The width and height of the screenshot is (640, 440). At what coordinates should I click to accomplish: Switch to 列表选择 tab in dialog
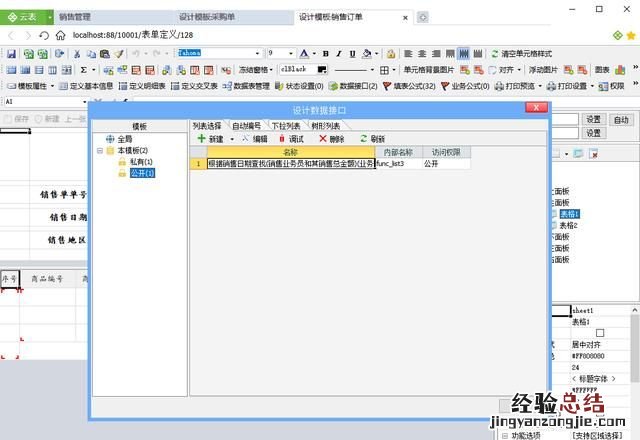click(x=207, y=126)
